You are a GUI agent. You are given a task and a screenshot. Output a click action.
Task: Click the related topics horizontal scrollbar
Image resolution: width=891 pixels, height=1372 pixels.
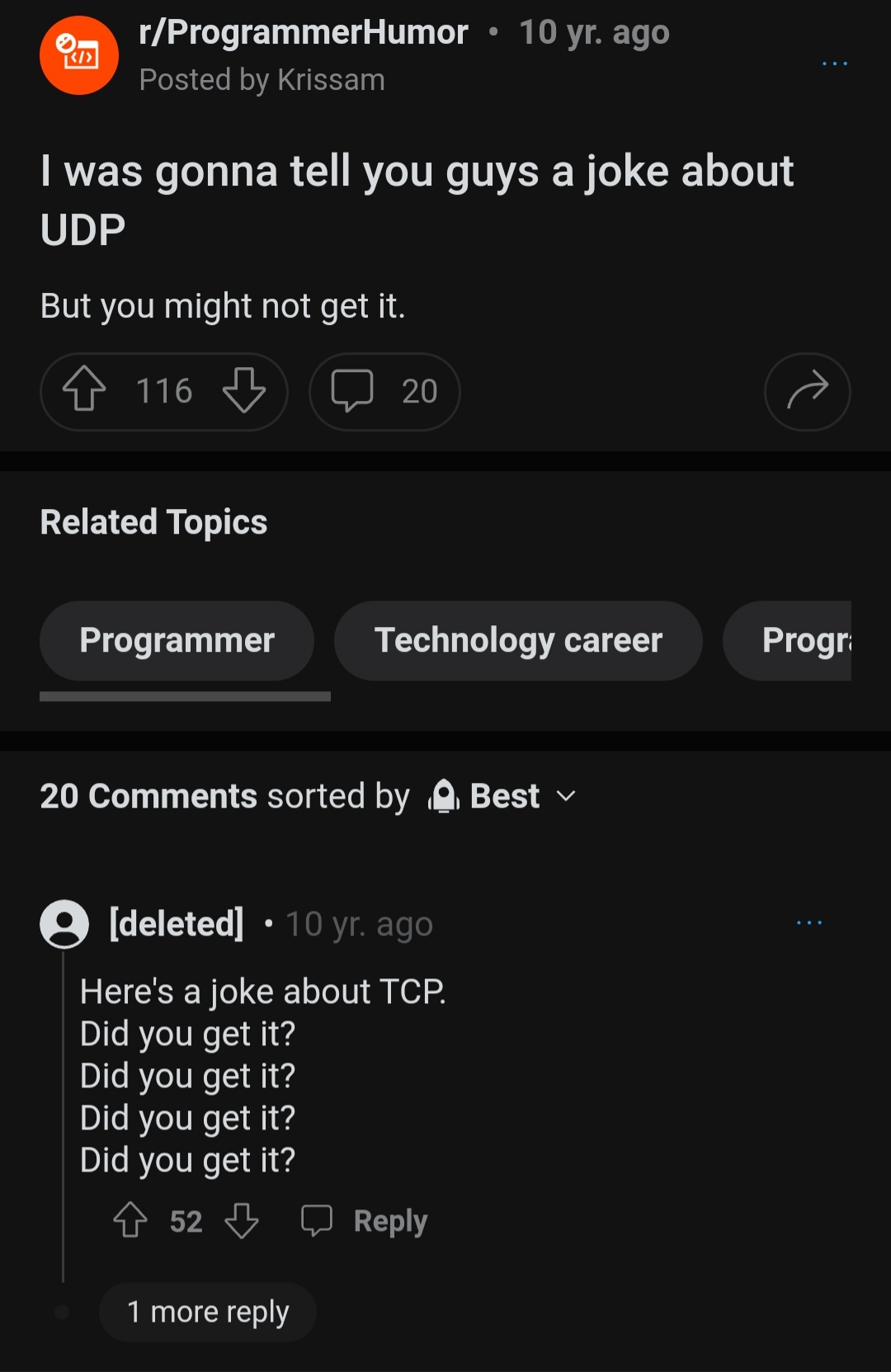[185, 697]
